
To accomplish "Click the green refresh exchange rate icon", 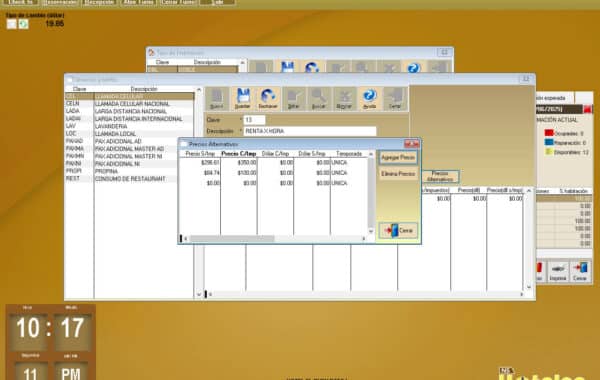I will [23, 24].
